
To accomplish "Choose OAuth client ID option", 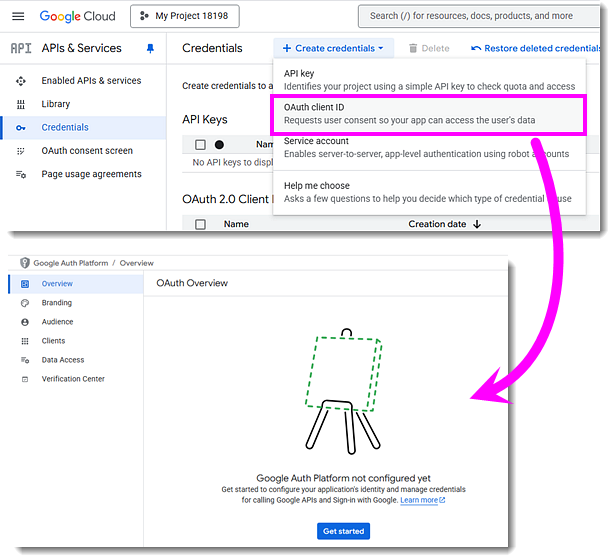I will pyautogui.click(x=429, y=114).
